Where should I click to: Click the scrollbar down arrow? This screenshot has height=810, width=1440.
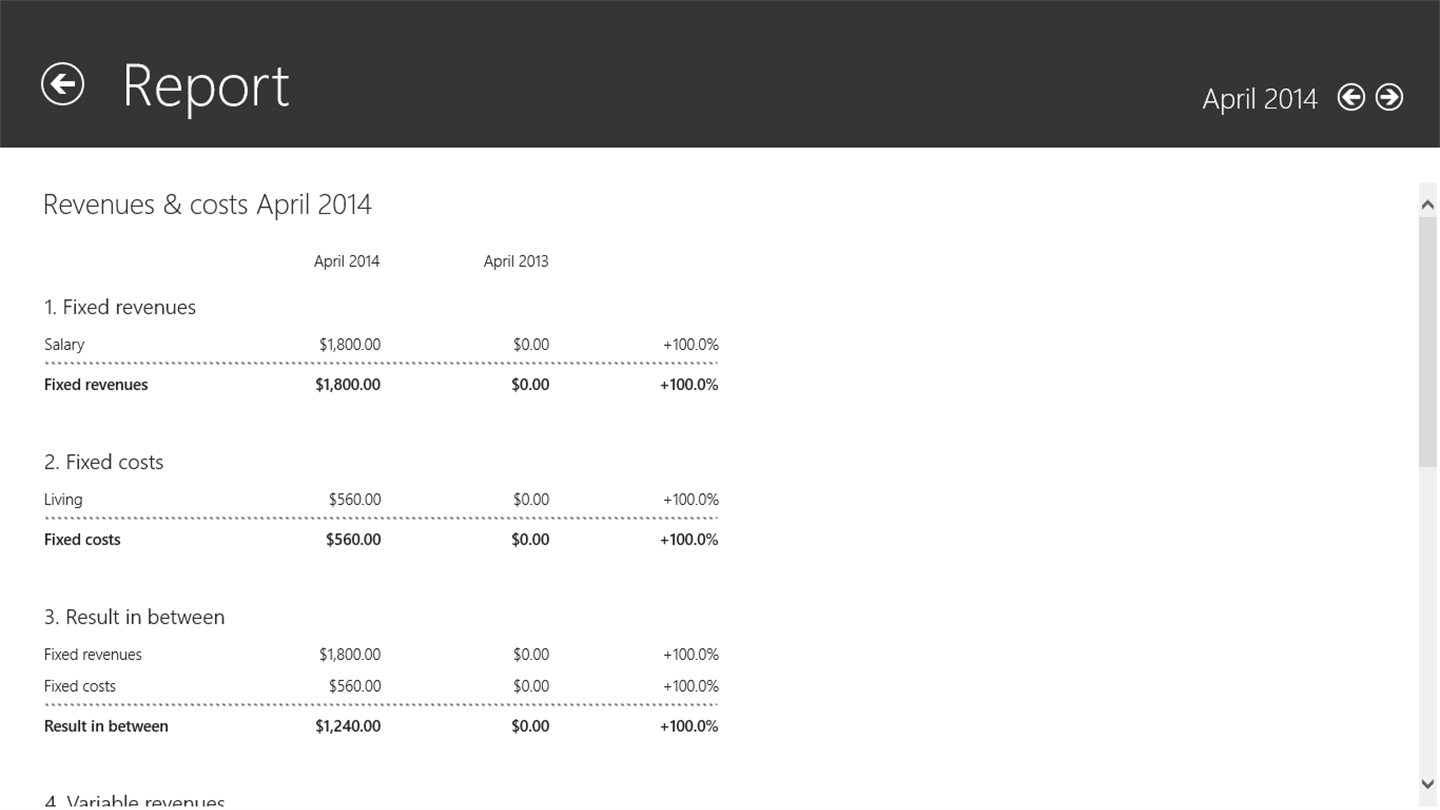[1428, 784]
